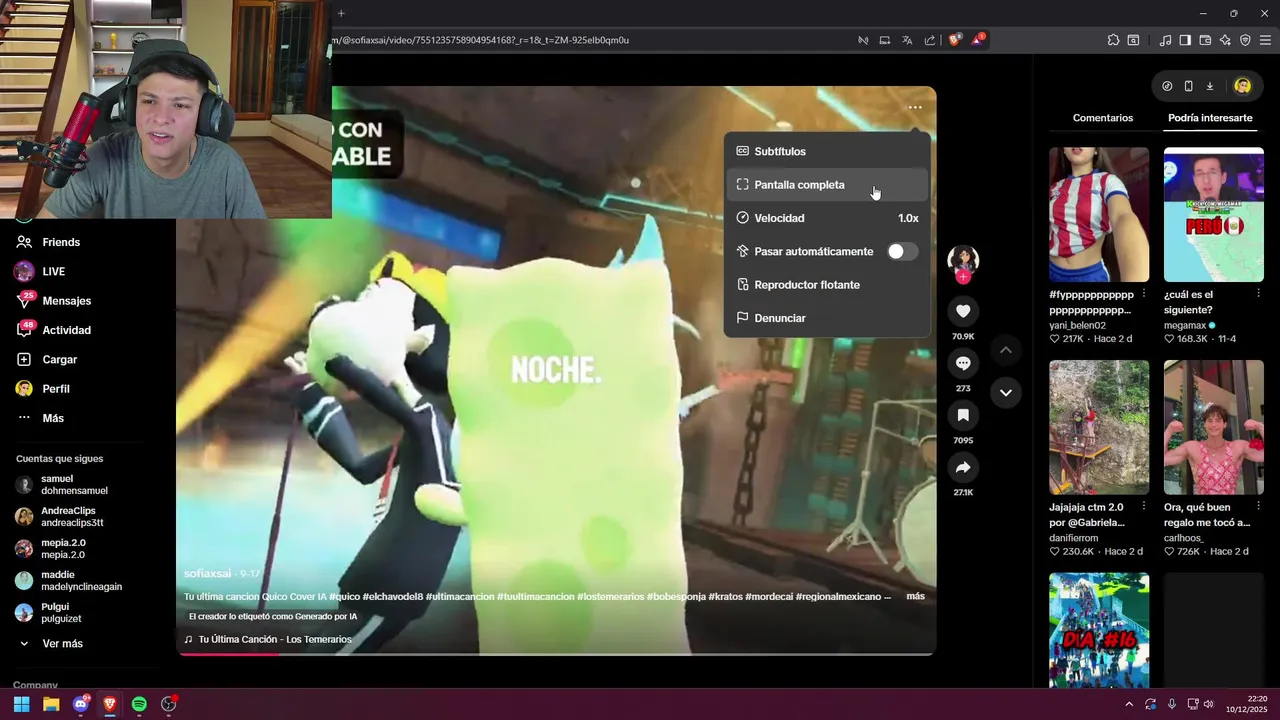Open the carlhoos_ video thumbnail
Image resolution: width=1280 pixels, height=720 pixels.
point(1214,427)
